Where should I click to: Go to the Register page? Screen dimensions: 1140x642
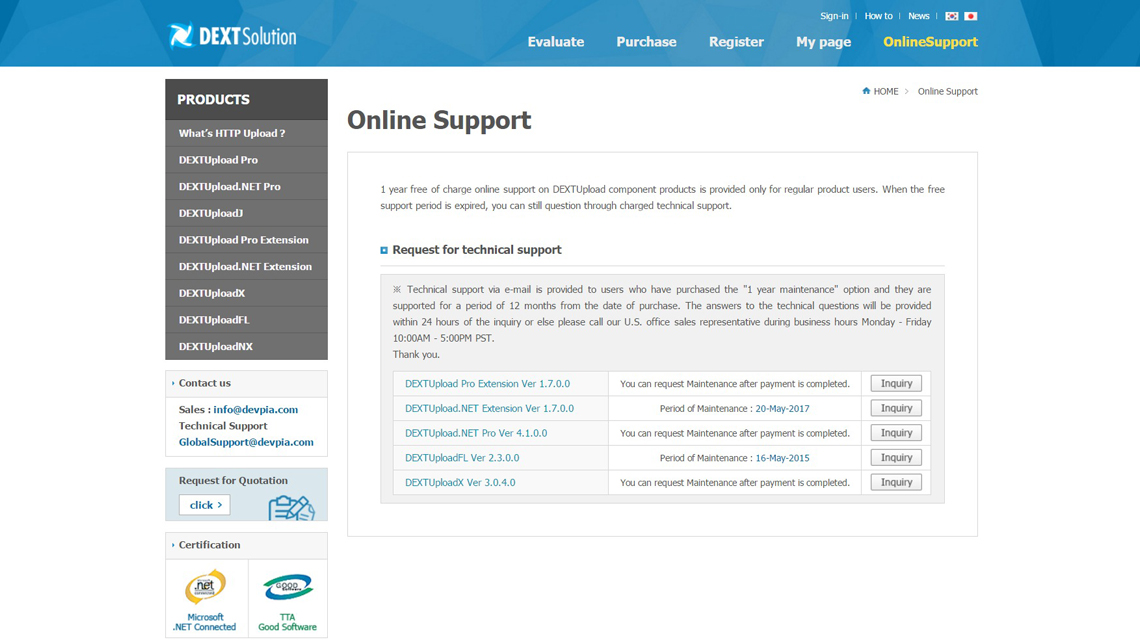point(736,42)
